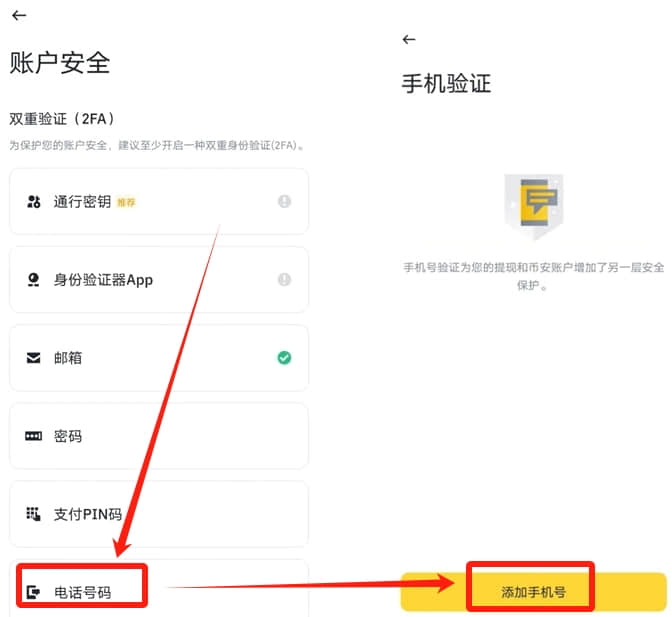Go back from the 账户安全 page
The image size is (672, 617).
19,15
